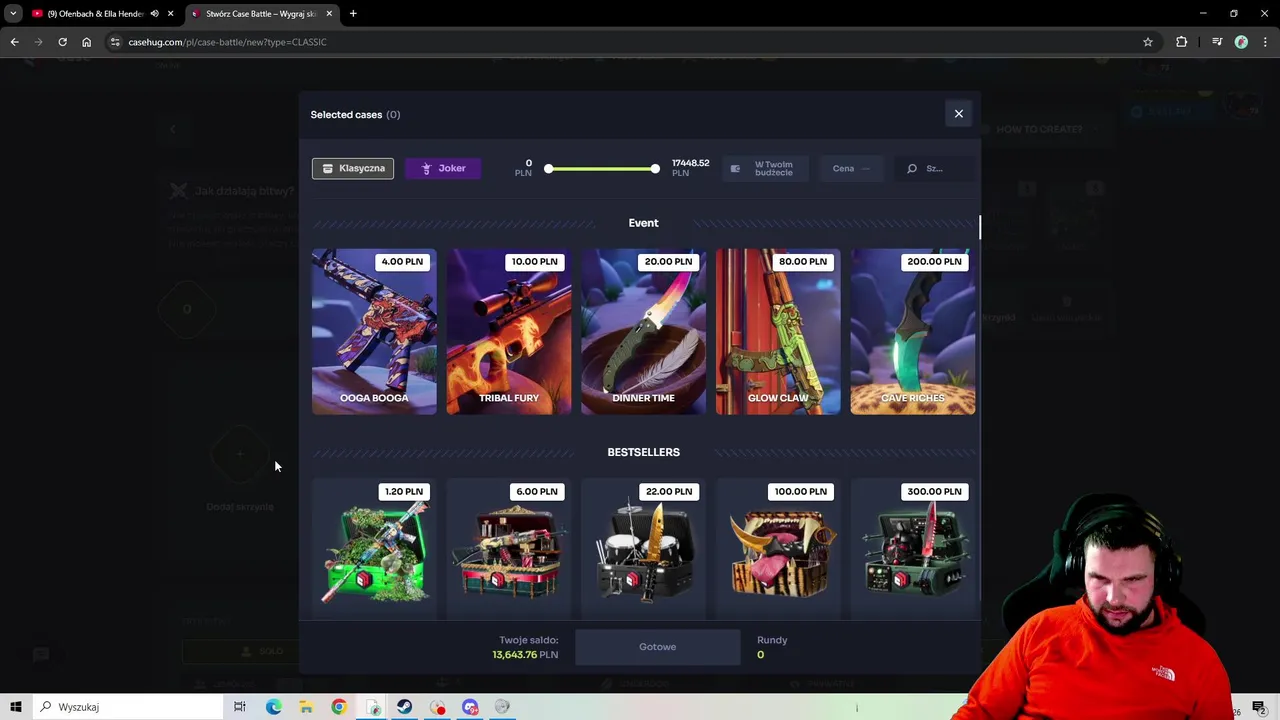This screenshot has height=720, width=1280.
Task: Select the 22.00 PLN bestseller case
Action: 643,548
